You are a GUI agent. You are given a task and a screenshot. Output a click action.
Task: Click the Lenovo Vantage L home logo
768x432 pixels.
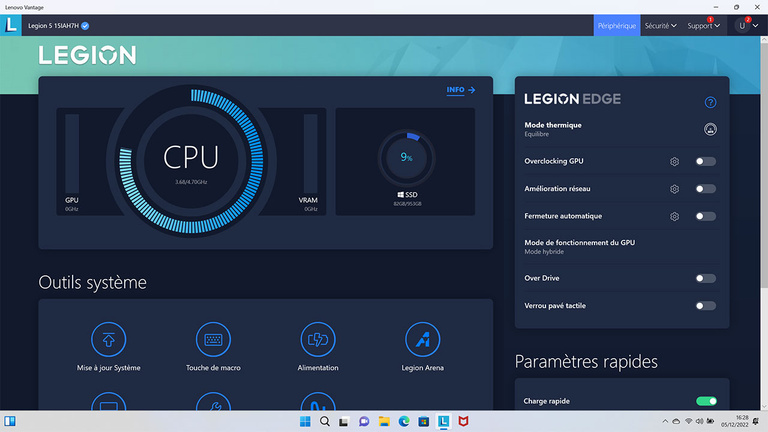click(x=11, y=25)
